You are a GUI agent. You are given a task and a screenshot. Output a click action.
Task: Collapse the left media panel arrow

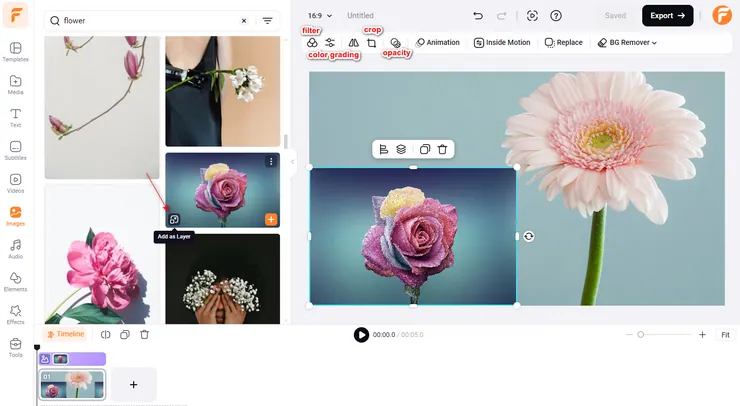[293, 161]
